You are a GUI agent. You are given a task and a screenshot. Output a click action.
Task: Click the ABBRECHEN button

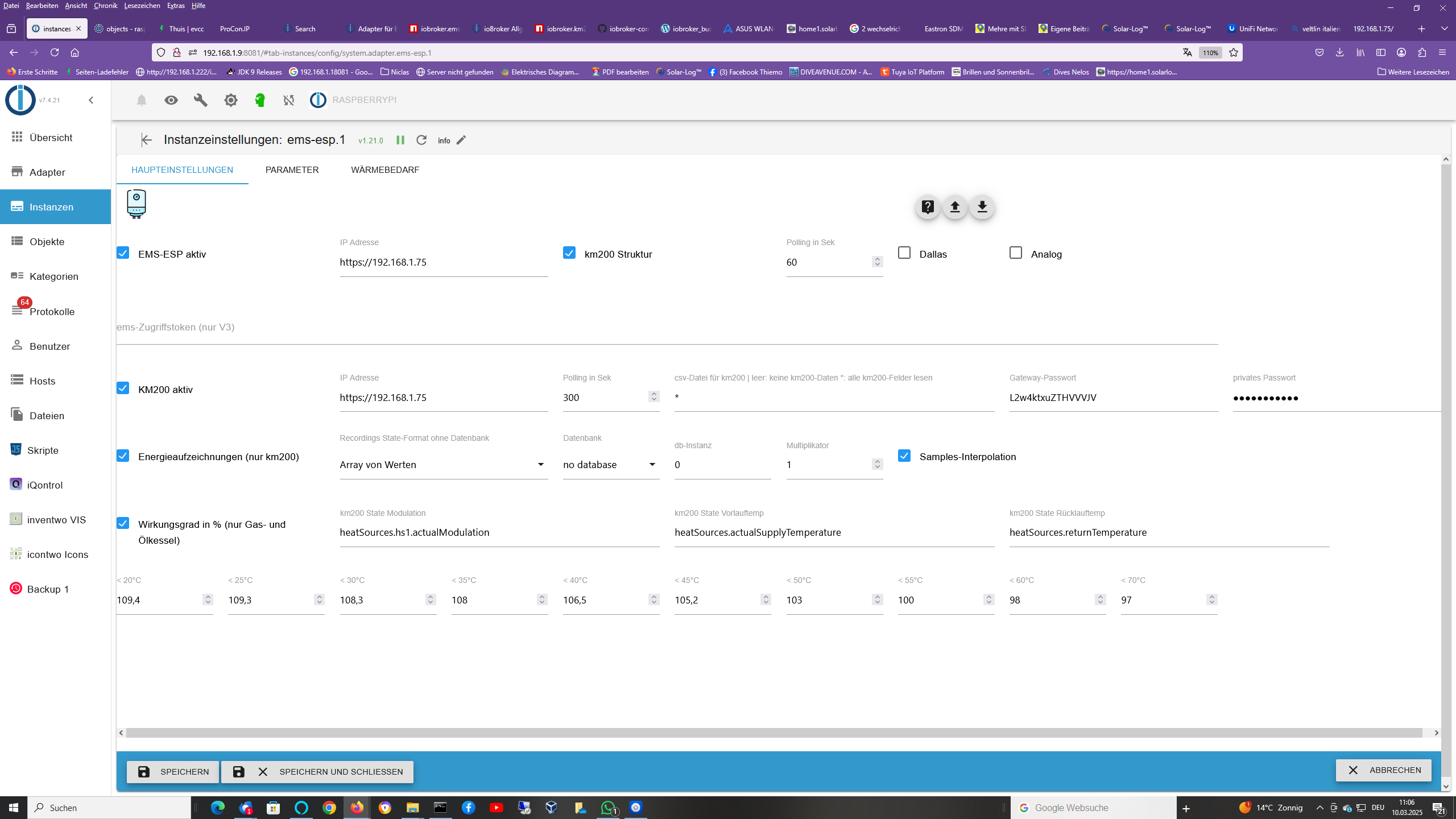click(1383, 770)
